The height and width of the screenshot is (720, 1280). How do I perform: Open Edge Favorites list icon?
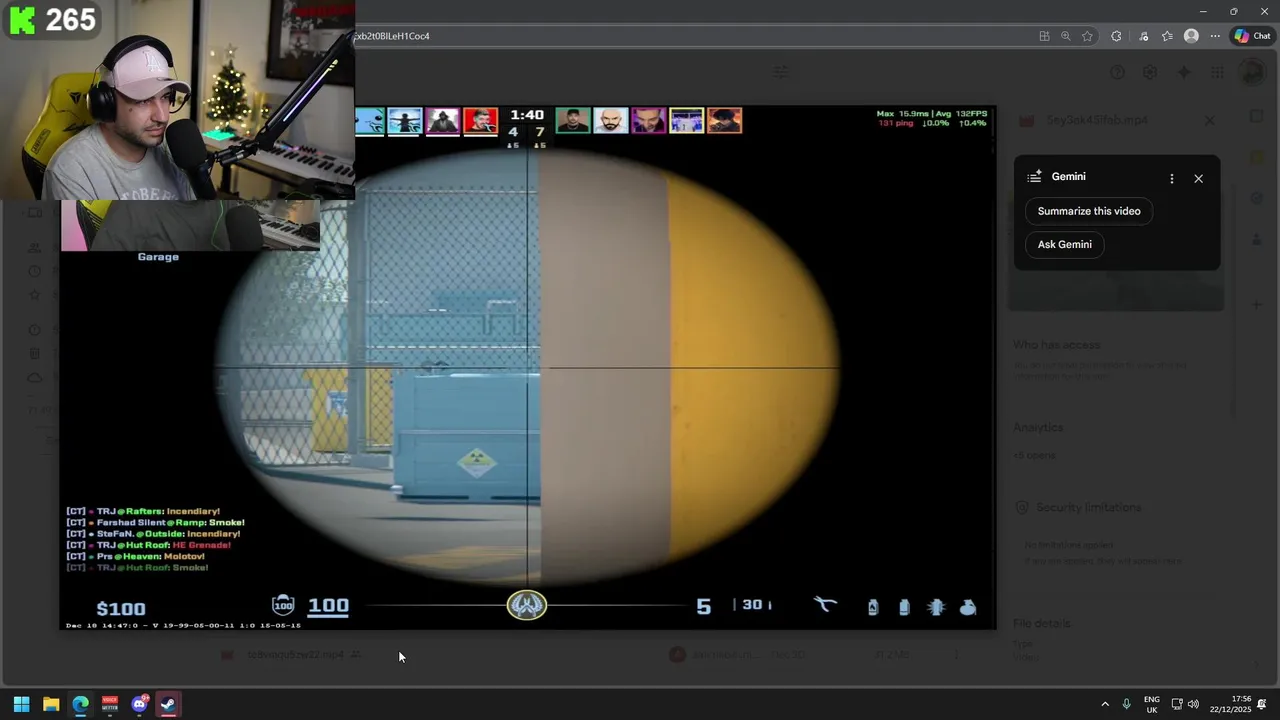click(1167, 36)
